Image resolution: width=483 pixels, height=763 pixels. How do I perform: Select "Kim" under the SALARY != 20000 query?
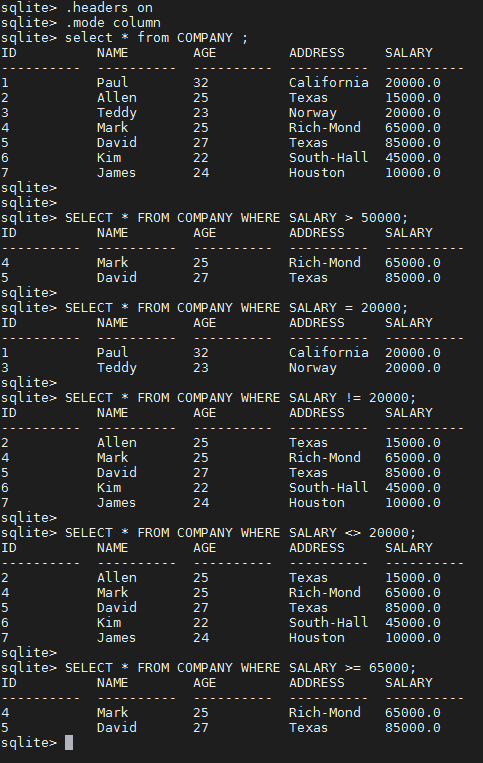pyautogui.click(x=109, y=488)
